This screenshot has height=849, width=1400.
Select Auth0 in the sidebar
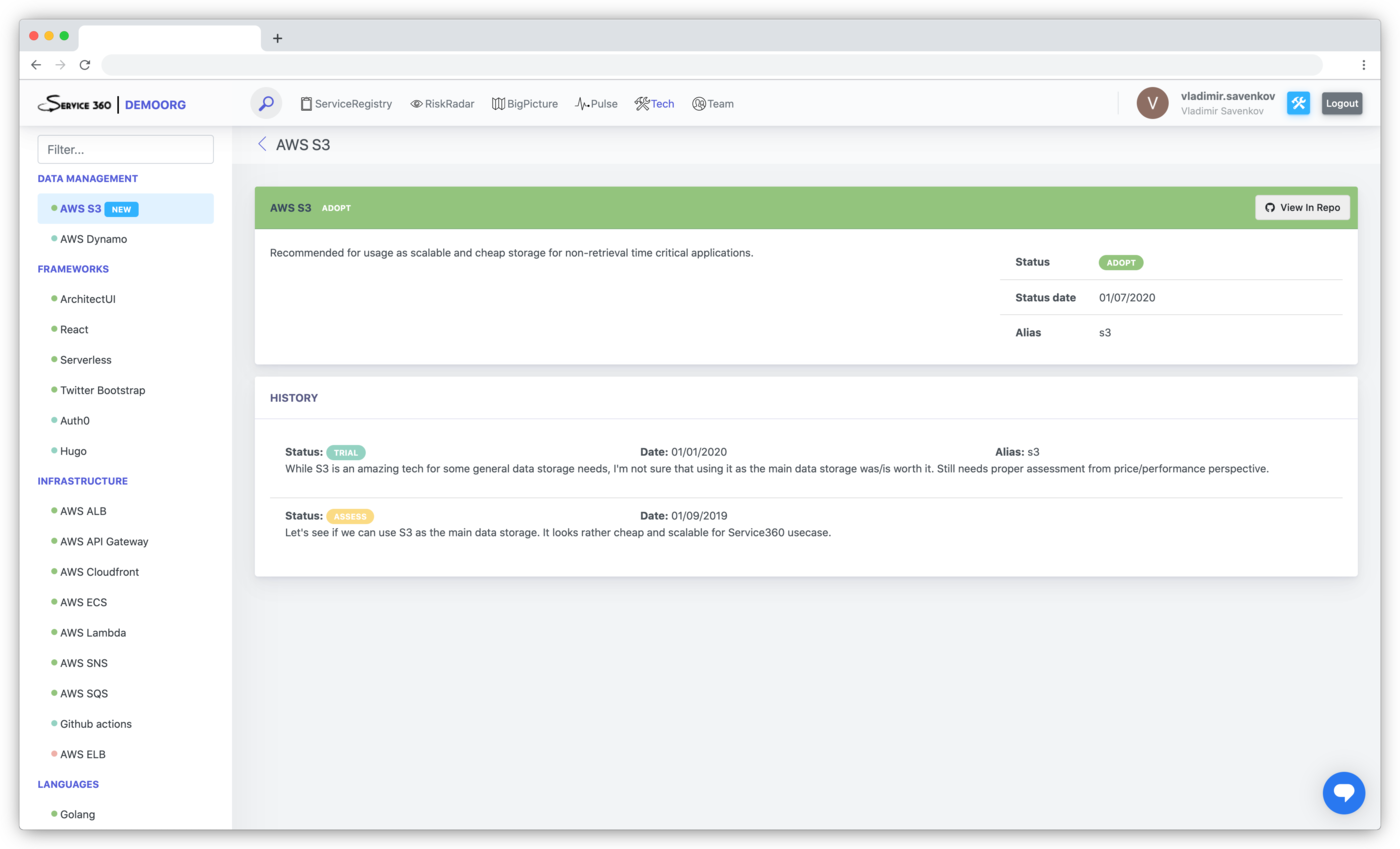[x=75, y=420]
